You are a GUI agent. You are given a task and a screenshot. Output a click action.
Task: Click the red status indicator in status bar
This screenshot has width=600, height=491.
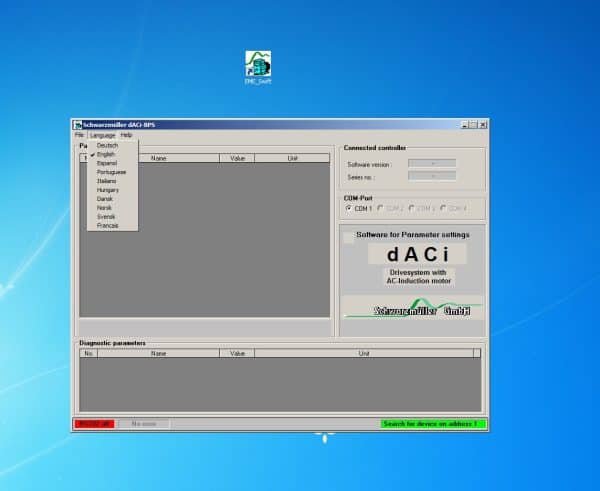coord(95,424)
